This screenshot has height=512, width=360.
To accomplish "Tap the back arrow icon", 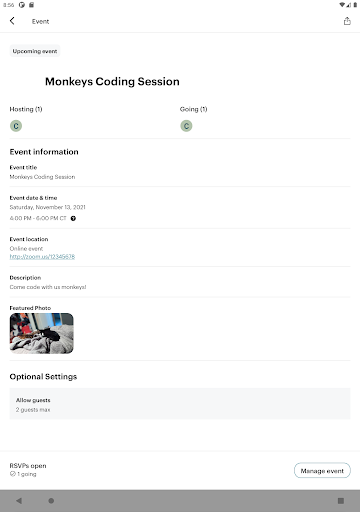I will pyautogui.click(x=12, y=21).
